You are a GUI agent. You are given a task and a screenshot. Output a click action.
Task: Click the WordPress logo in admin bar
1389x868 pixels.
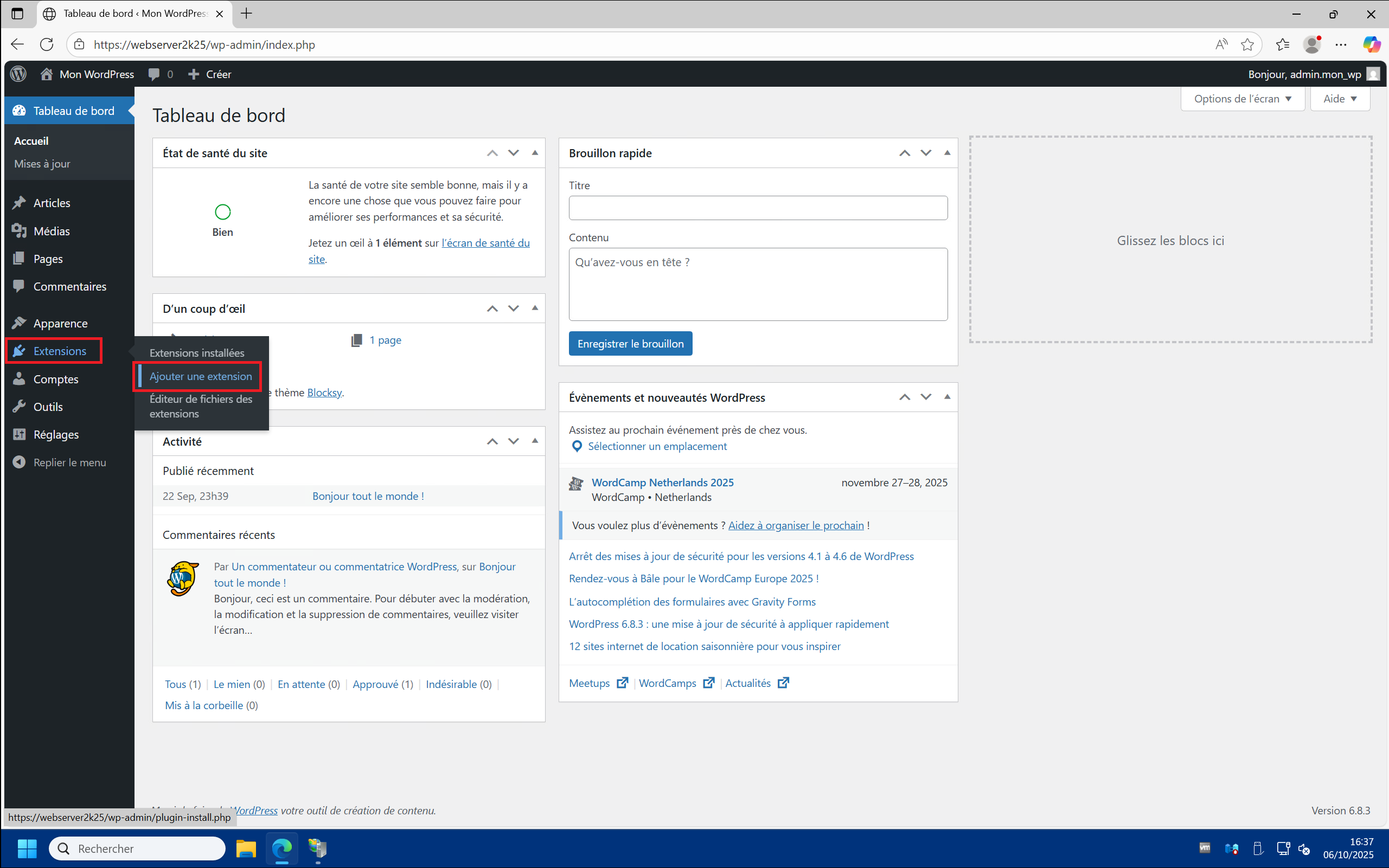click(18, 74)
